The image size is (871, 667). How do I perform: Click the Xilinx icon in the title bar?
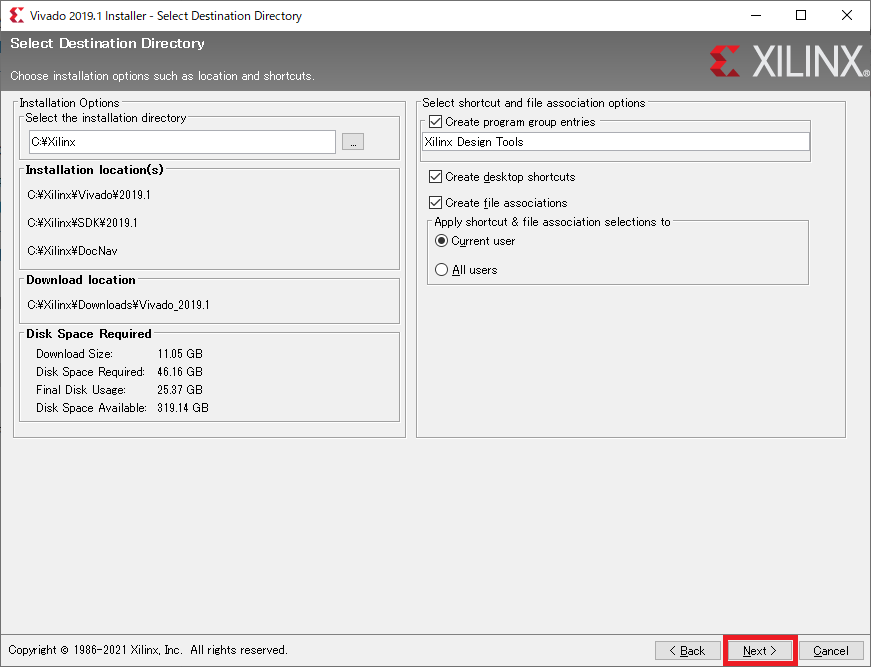click(14, 16)
